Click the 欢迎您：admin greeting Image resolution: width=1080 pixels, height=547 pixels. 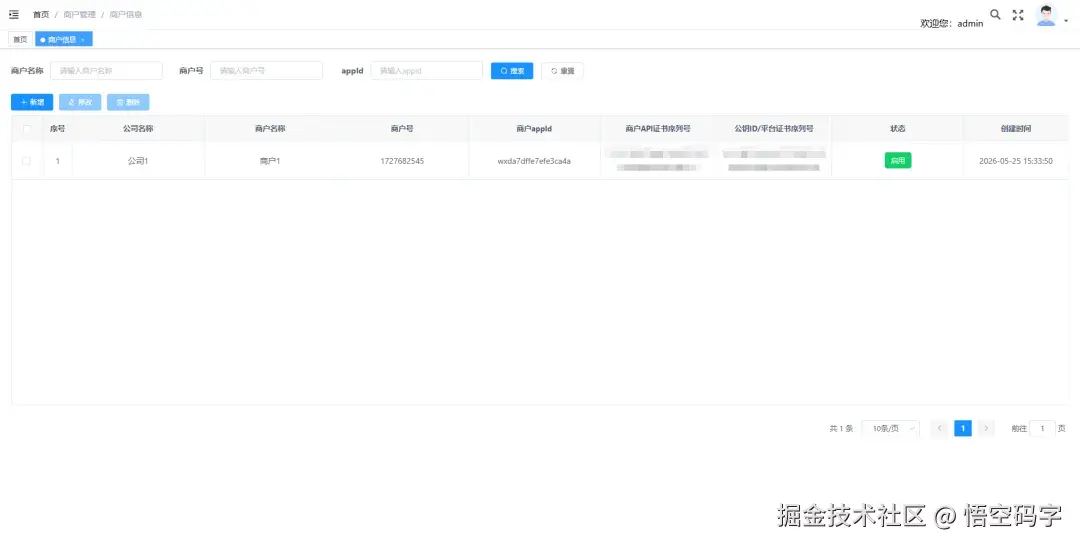click(x=952, y=23)
